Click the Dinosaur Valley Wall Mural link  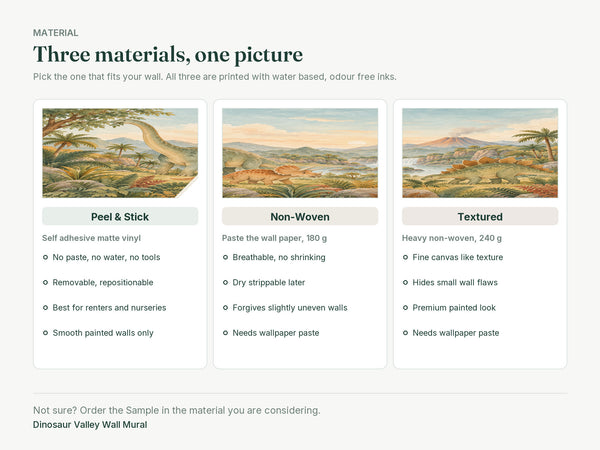[x=90, y=425]
